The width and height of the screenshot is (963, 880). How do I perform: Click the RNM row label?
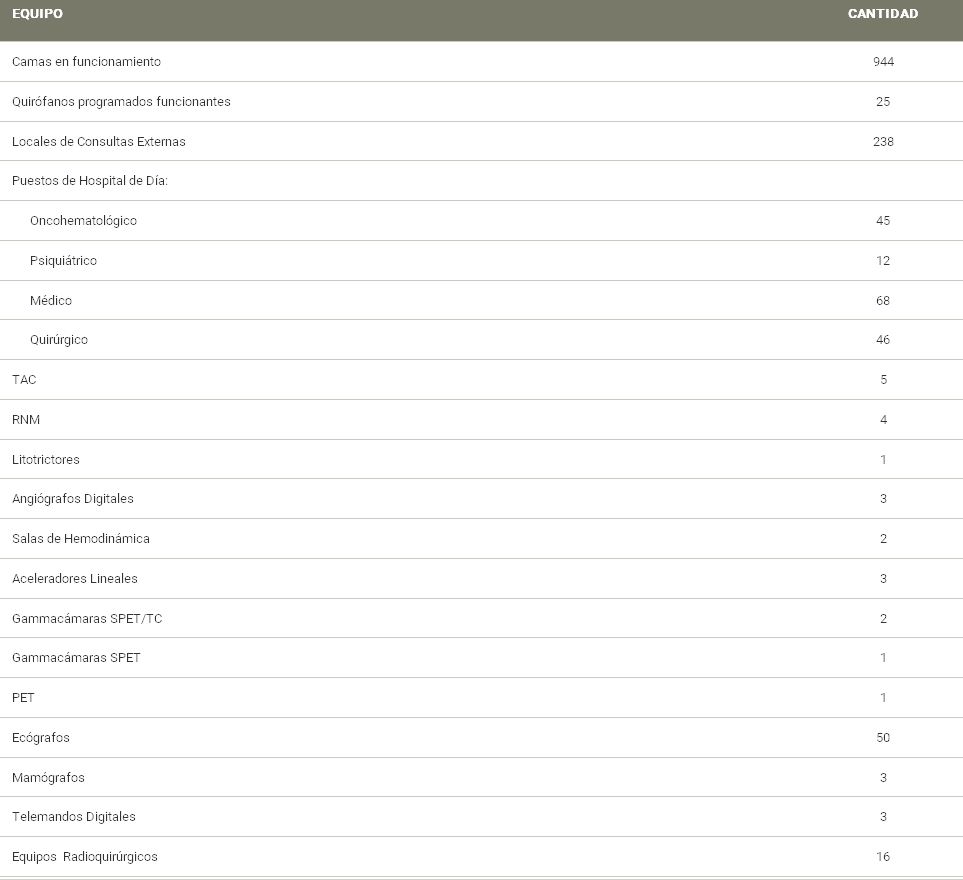tap(26, 420)
